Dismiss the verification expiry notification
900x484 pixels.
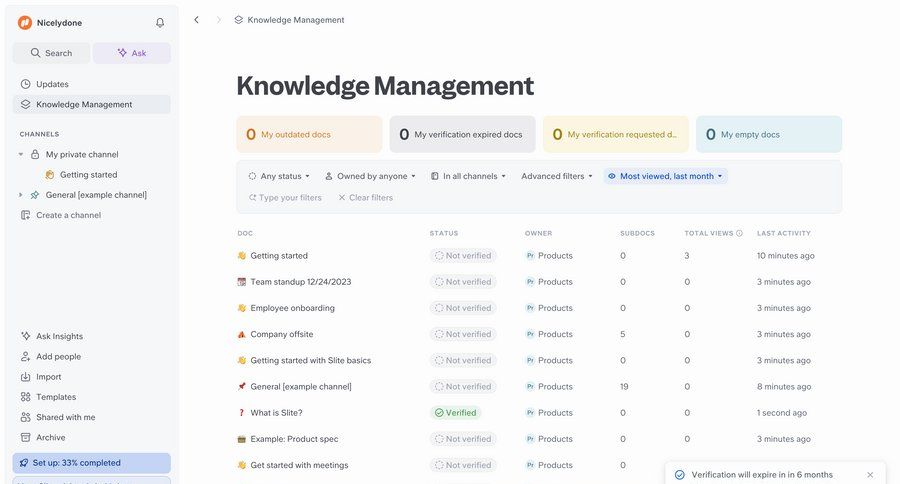coord(870,475)
